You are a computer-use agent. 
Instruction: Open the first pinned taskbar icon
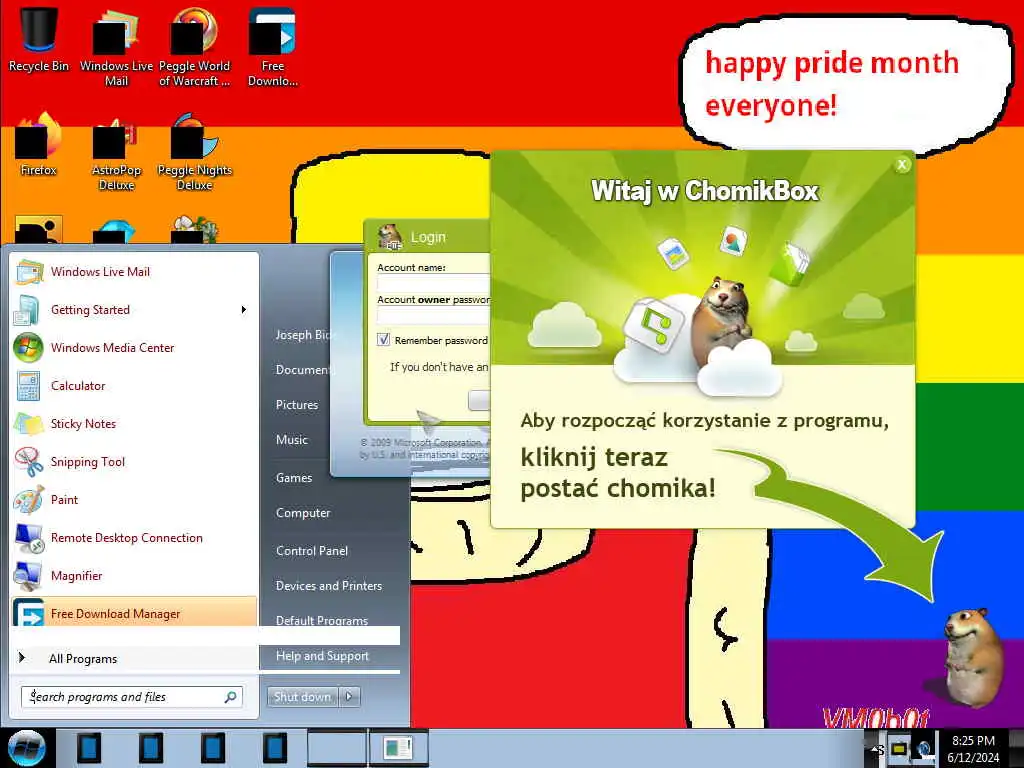point(89,748)
